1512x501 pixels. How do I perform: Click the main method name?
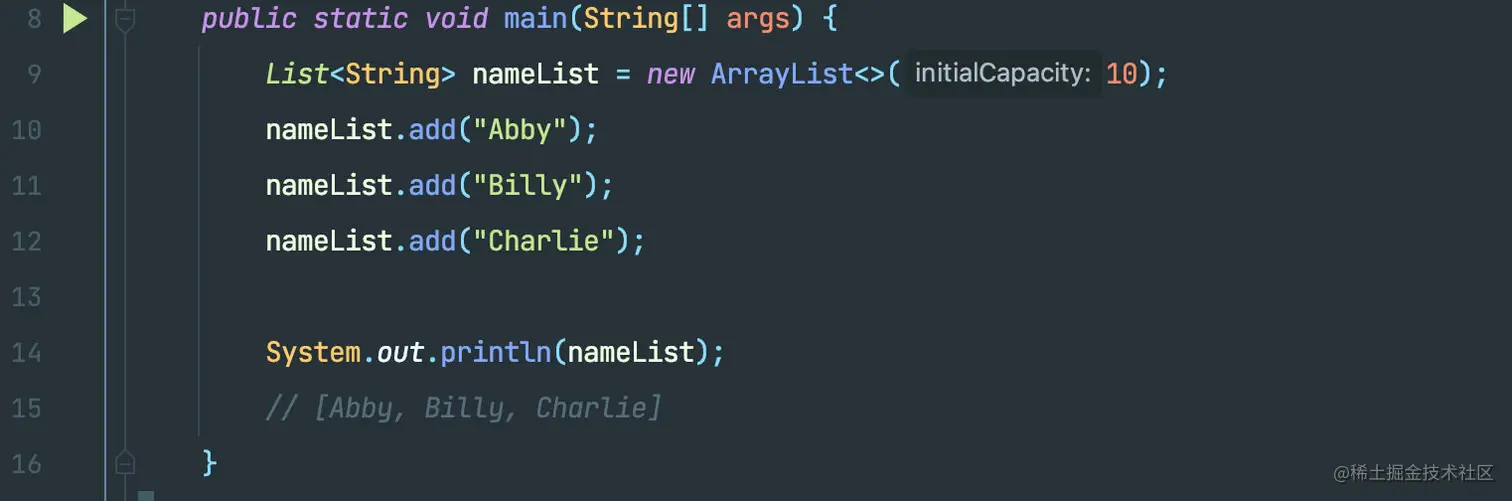tap(536, 18)
